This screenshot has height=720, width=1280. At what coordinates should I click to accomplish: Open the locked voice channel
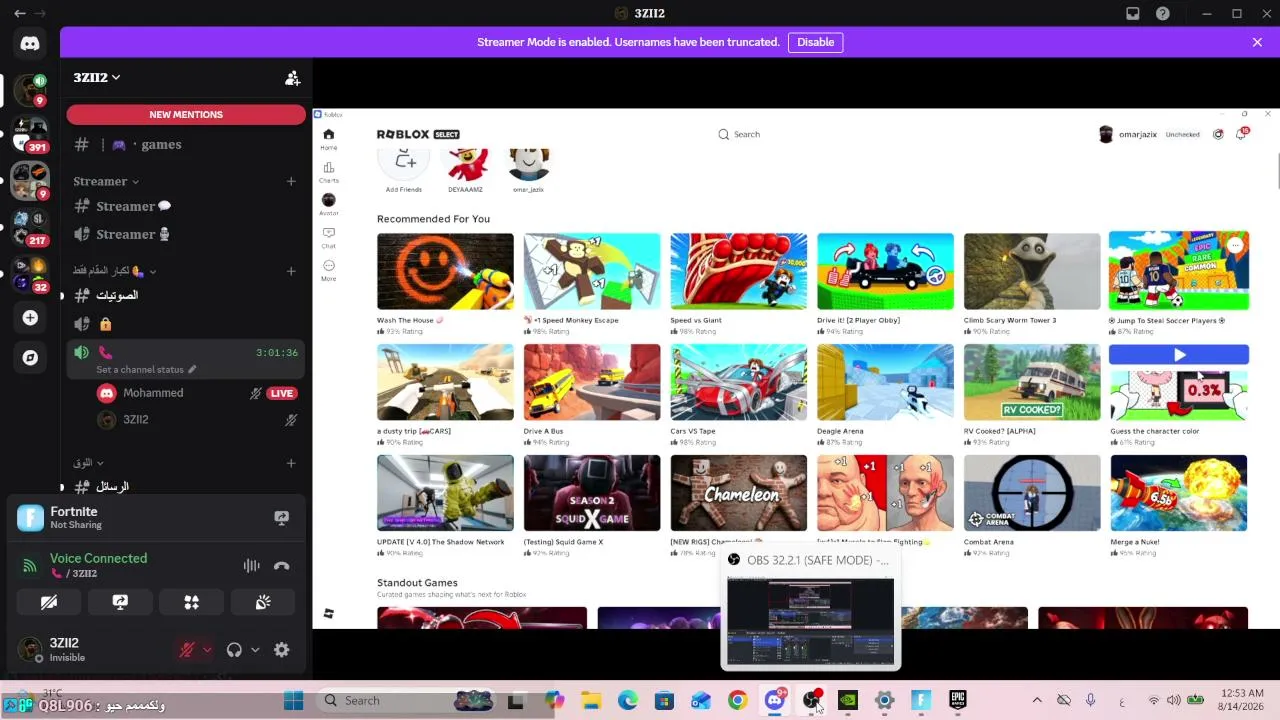pyautogui.click(x=186, y=324)
